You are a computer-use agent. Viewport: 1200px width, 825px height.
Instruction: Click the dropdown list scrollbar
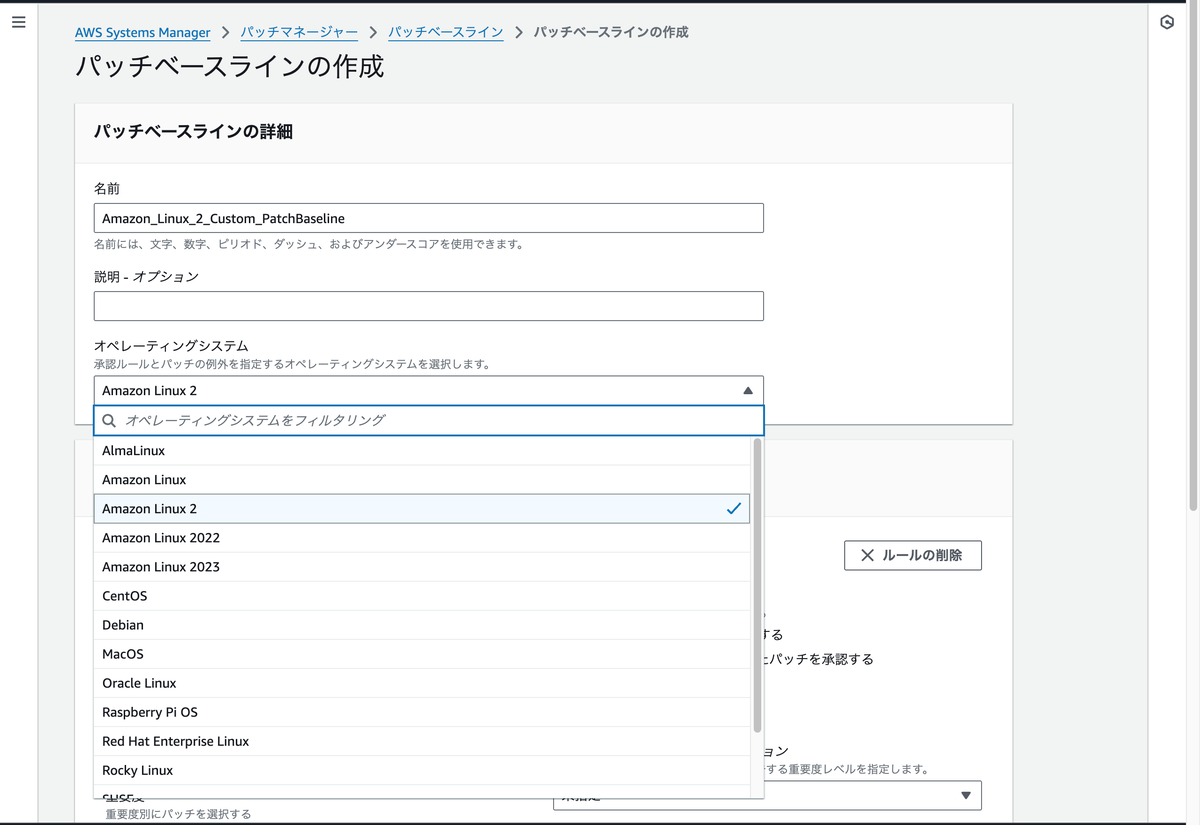click(757, 585)
